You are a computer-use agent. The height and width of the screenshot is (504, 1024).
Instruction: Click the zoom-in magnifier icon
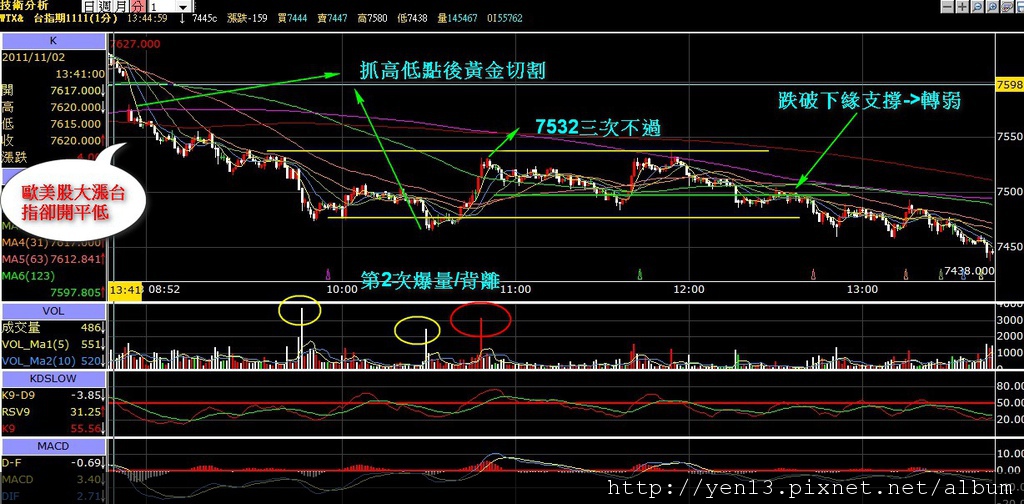(x=993, y=7)
